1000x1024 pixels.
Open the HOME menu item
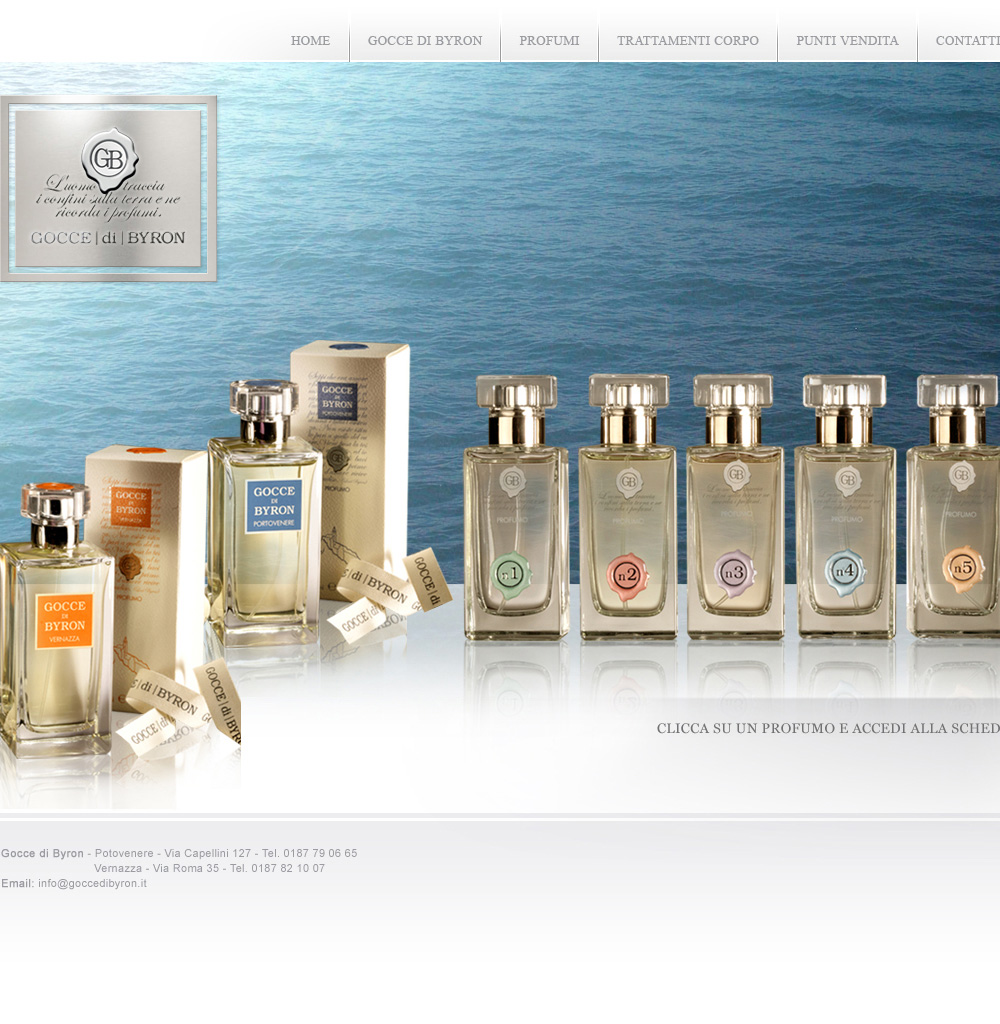point(310,40)
